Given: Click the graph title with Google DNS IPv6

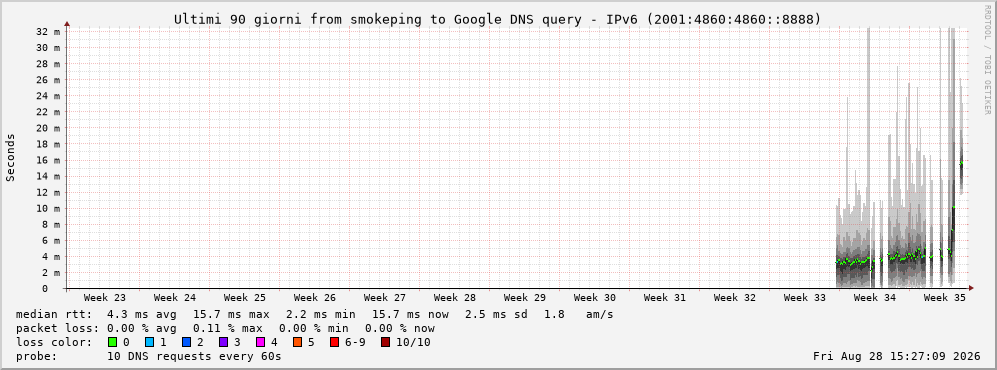Looking at the screenshot, I should [498, 20].
